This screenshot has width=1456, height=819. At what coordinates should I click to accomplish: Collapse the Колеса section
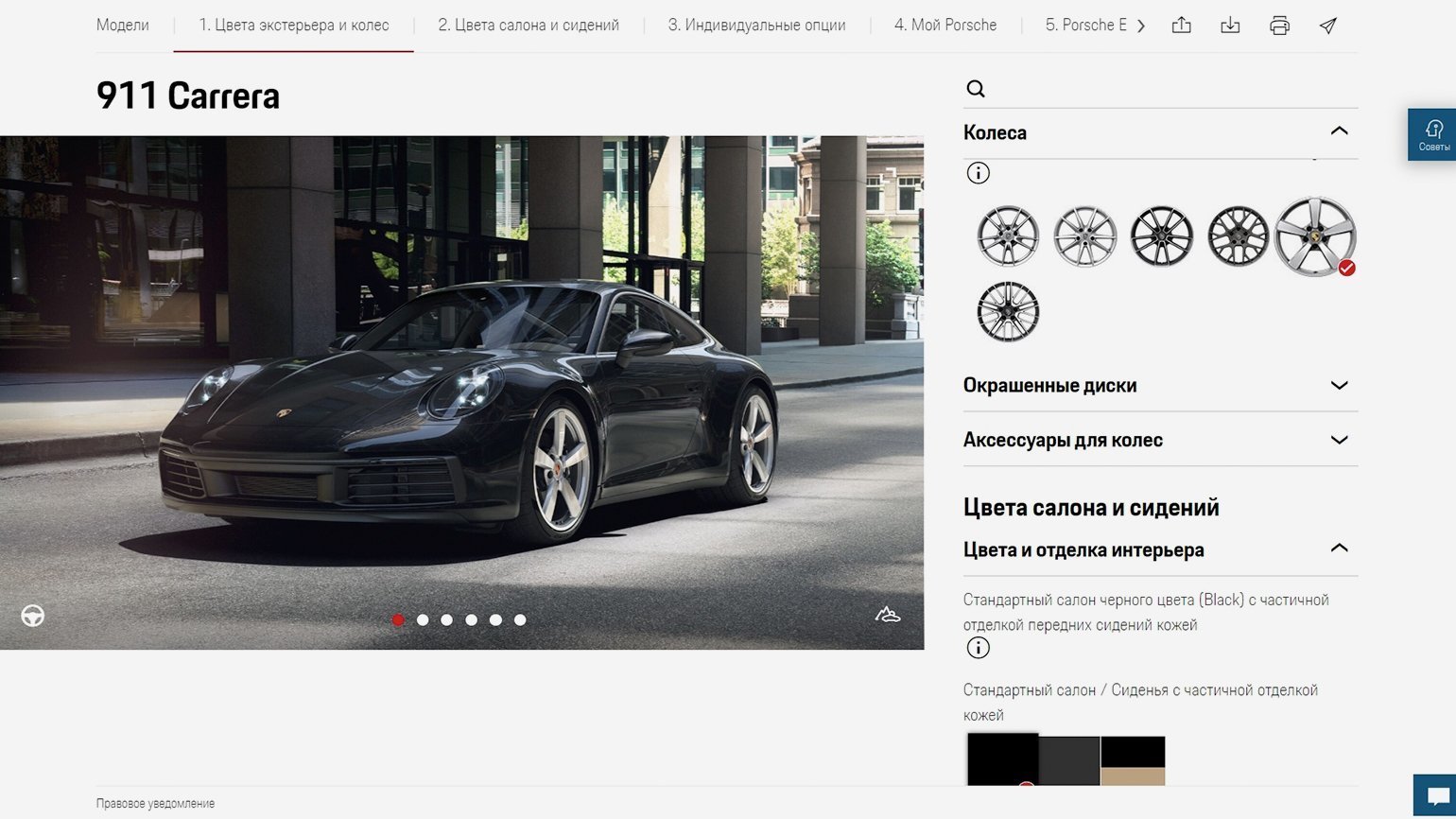1339,131
